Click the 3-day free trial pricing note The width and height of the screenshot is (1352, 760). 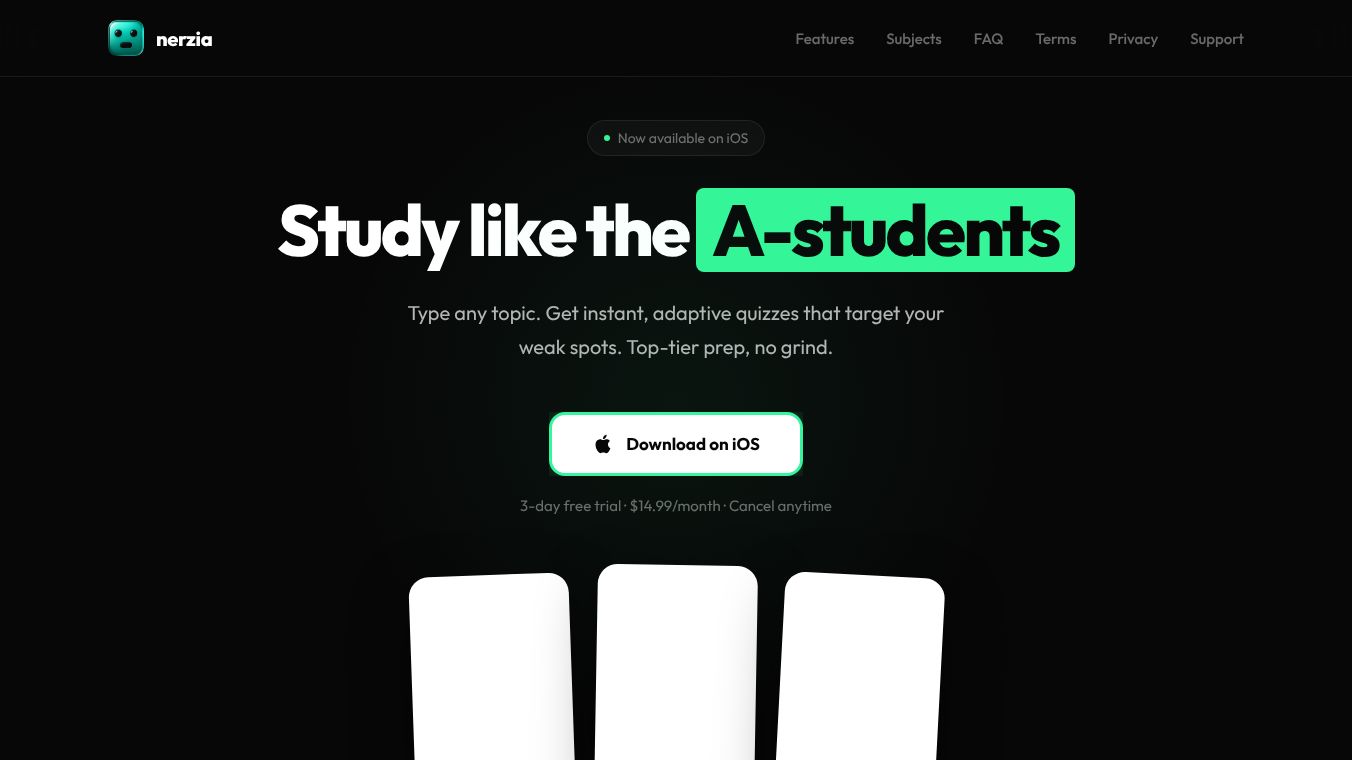pos(571,506)
